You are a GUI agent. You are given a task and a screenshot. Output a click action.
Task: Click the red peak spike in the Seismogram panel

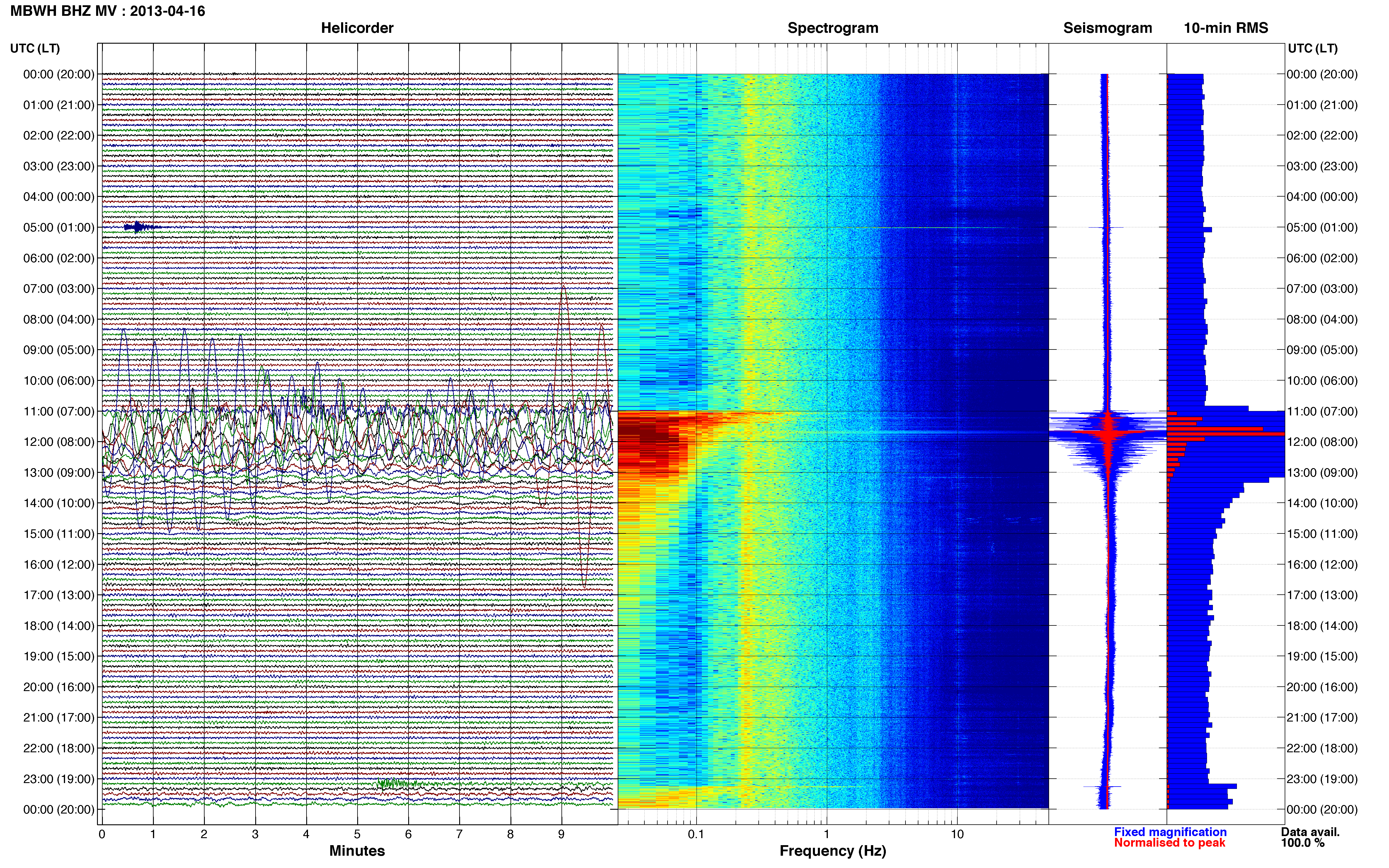pos(1108,433)
